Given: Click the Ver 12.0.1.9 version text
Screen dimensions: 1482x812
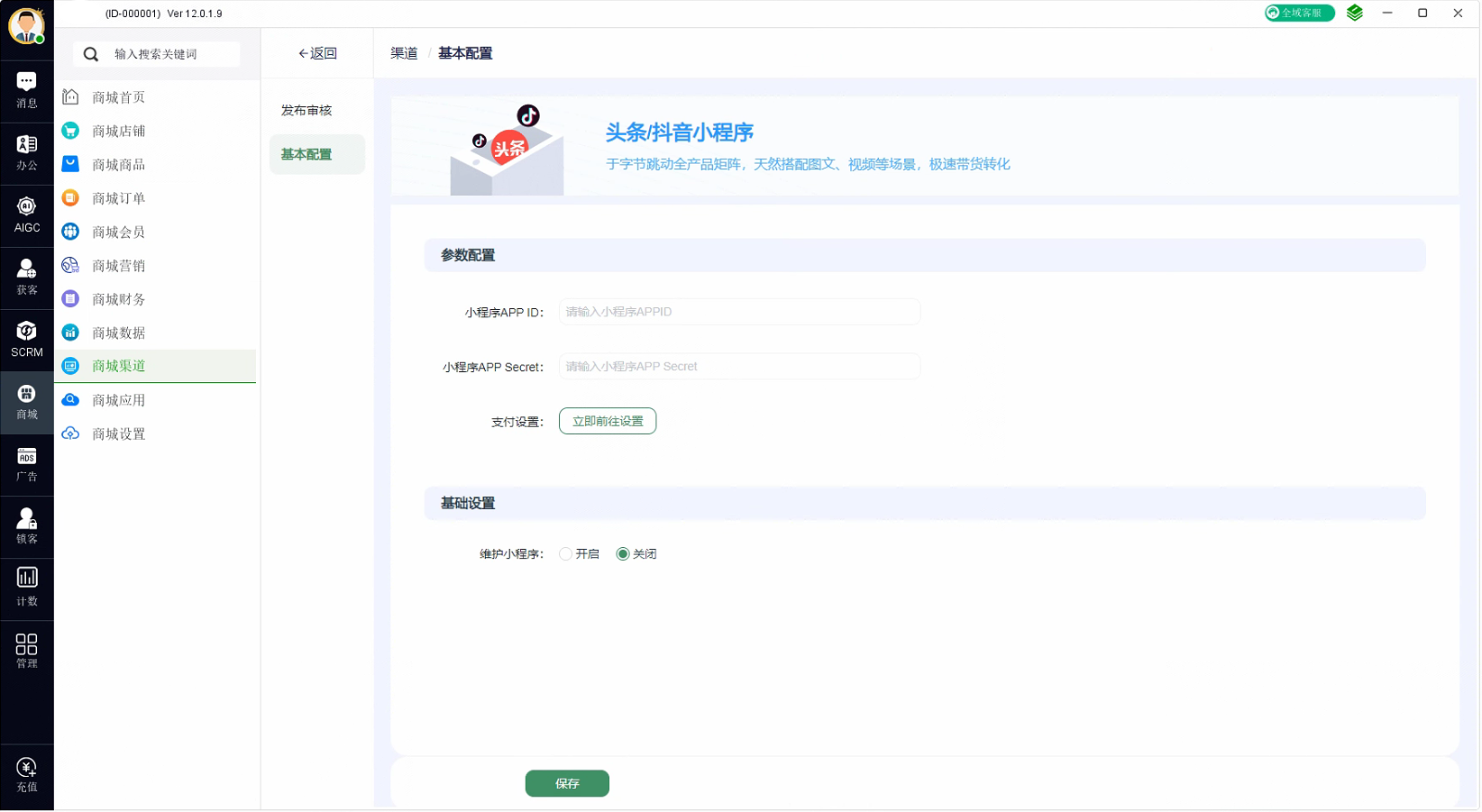Looking at the screenshot, I should point(195,14).
